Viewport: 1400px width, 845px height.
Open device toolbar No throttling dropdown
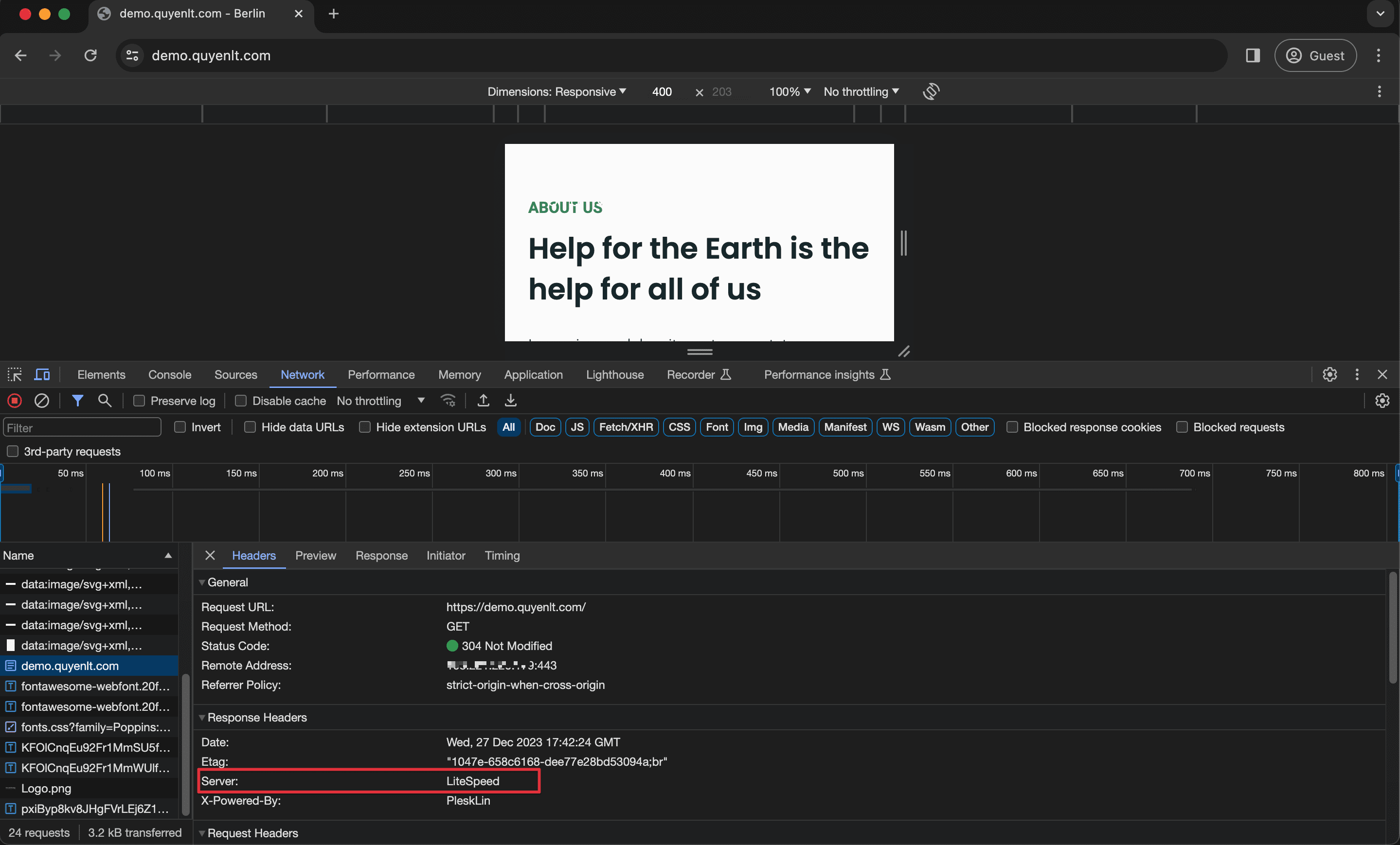tap(861, 91)
